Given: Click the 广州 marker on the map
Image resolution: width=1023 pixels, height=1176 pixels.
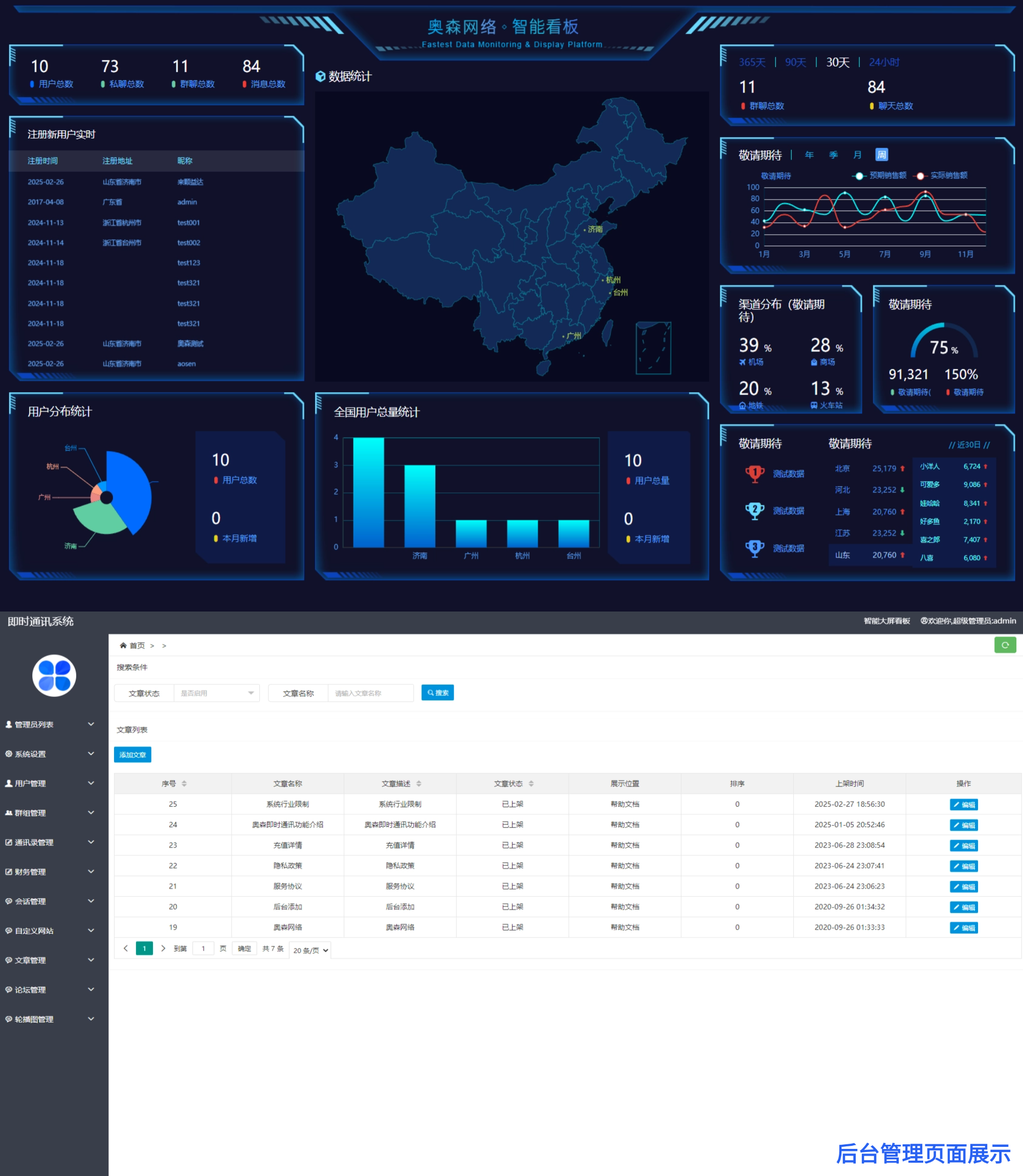Looking at the screenshot, I should 572,336.
